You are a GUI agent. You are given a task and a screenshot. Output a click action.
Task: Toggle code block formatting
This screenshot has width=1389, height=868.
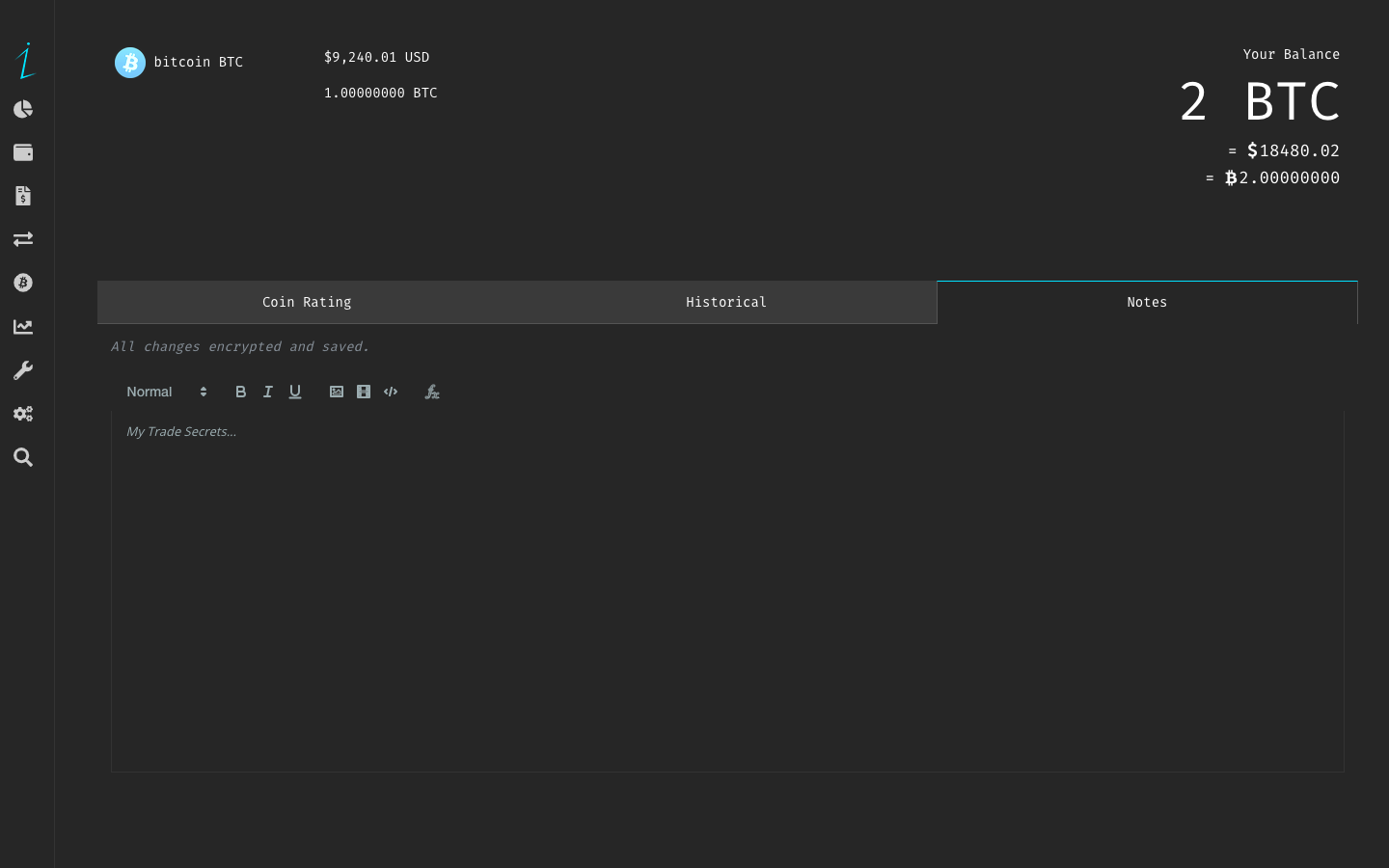[x=391, y=392]
